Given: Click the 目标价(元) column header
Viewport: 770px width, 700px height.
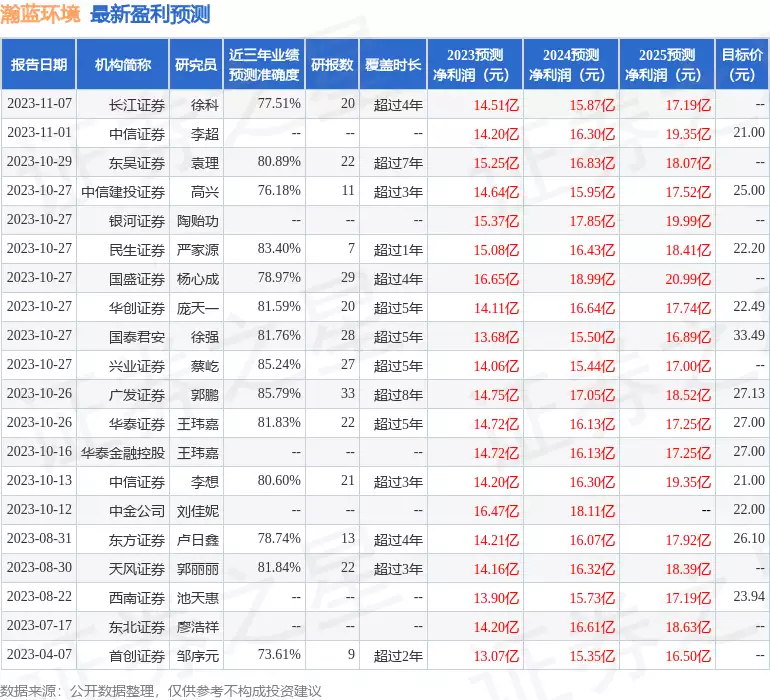Looking at the screenshot, I should coord(742,64).
